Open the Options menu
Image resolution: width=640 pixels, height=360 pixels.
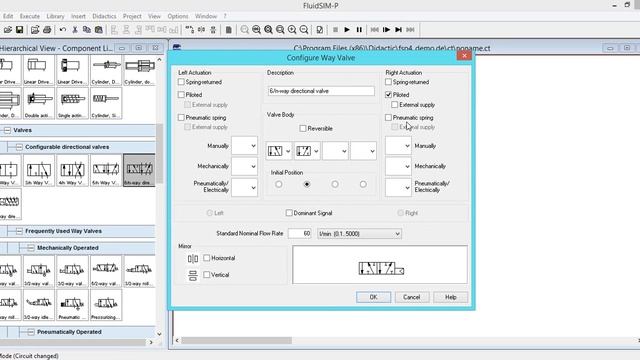click(178, 16)
